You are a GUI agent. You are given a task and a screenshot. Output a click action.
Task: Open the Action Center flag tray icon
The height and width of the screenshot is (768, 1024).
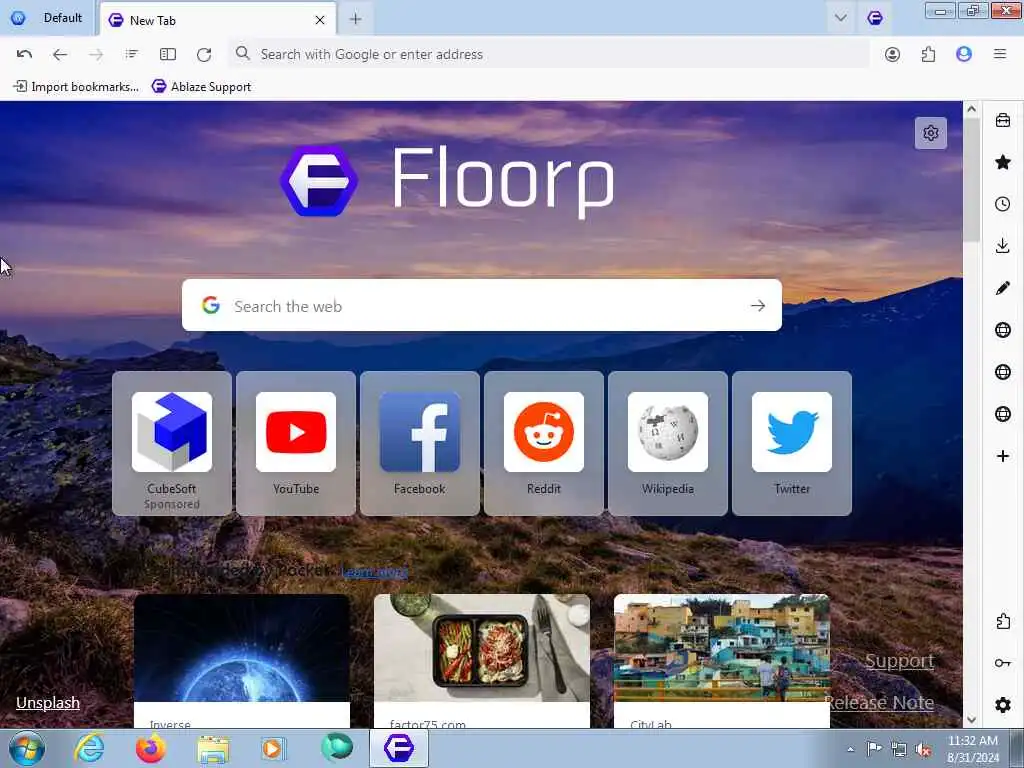(x=874, y=749)
